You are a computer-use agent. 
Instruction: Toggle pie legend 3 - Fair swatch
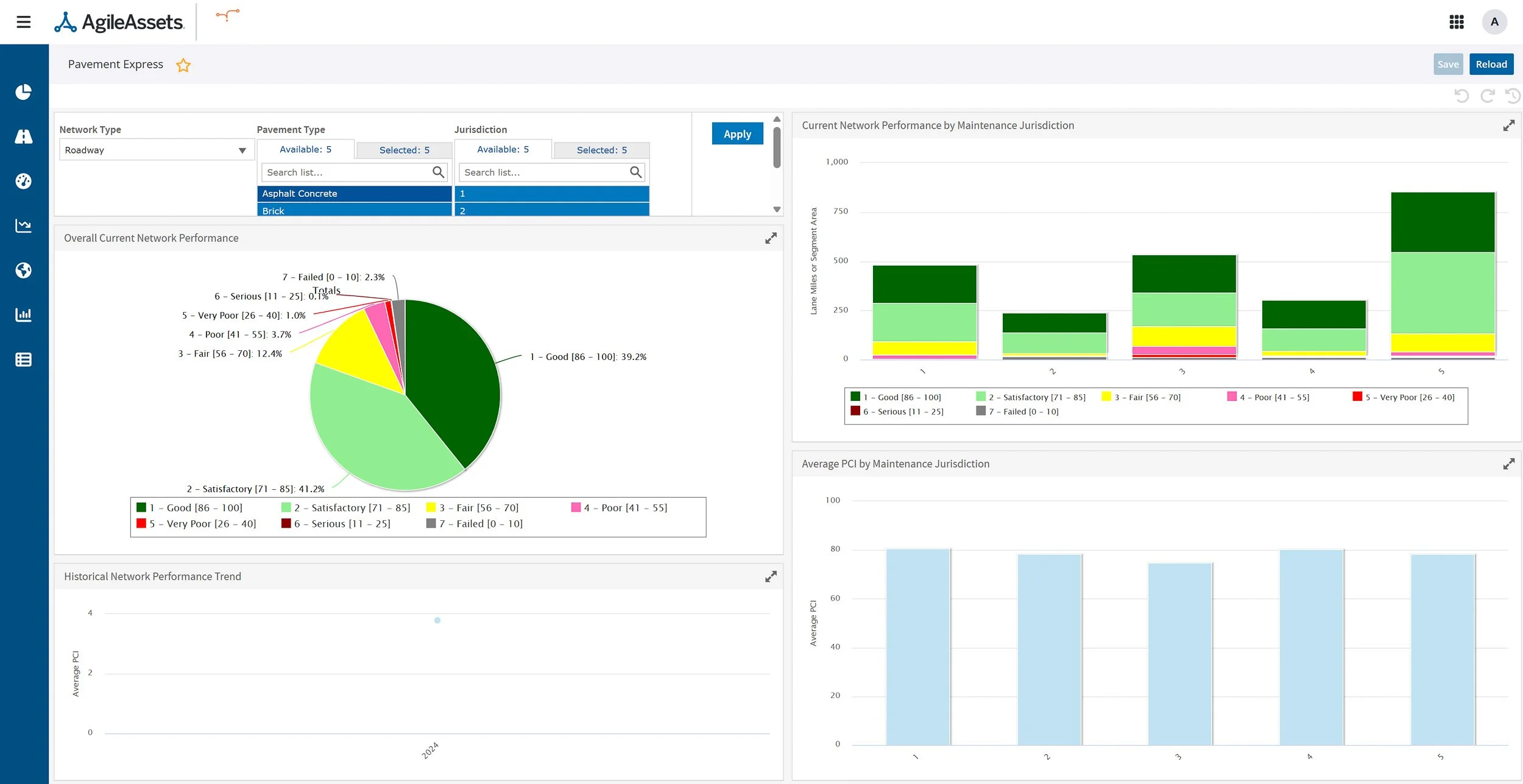click(x=431, y=507)
